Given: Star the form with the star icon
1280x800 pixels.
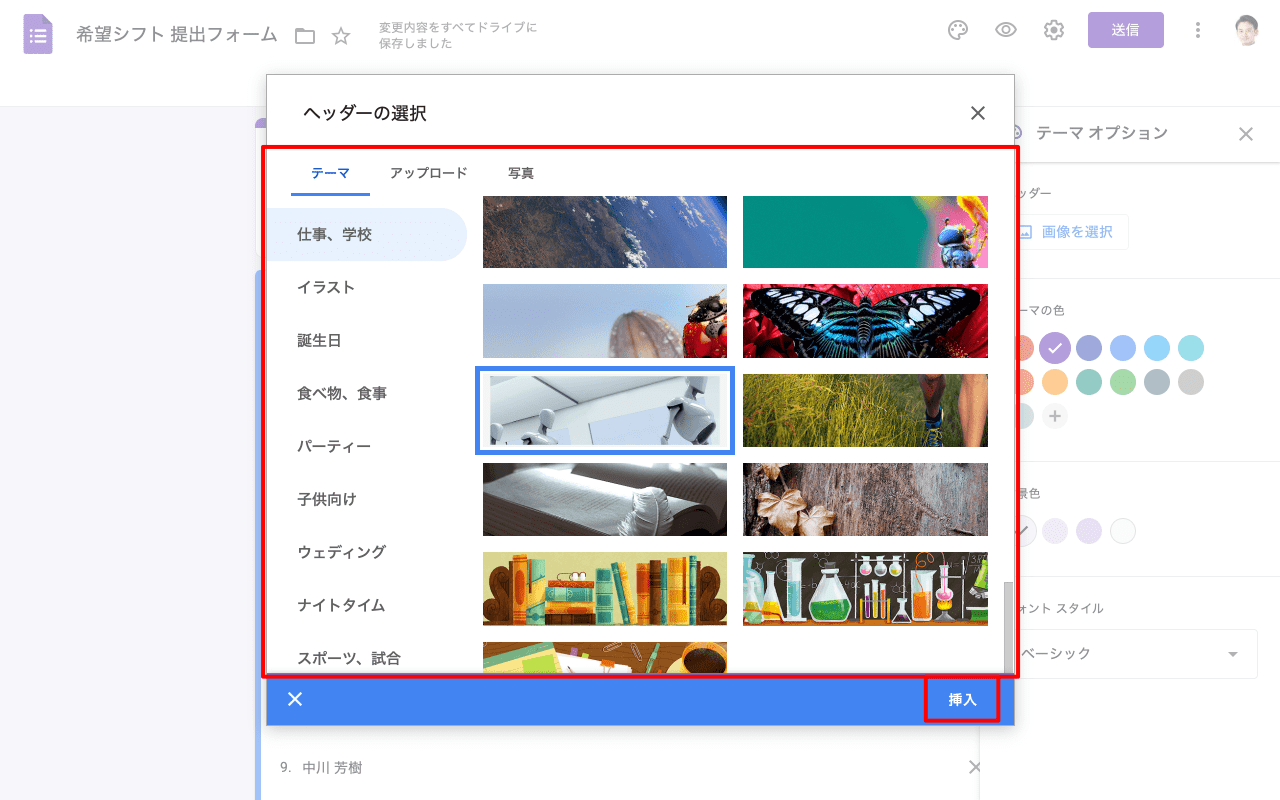Looking at the screenshot, I should coord(341,36).
